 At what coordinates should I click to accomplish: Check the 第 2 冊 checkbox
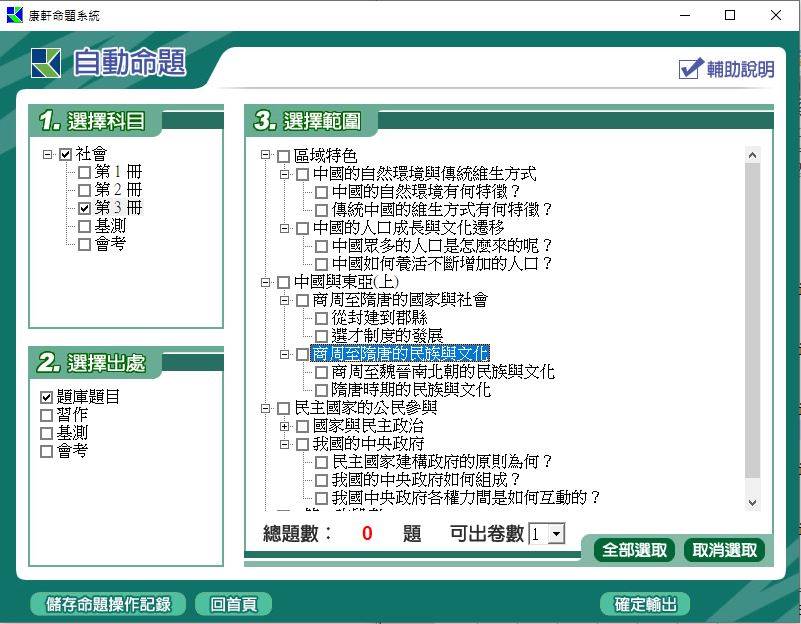(x=84, y=190)
